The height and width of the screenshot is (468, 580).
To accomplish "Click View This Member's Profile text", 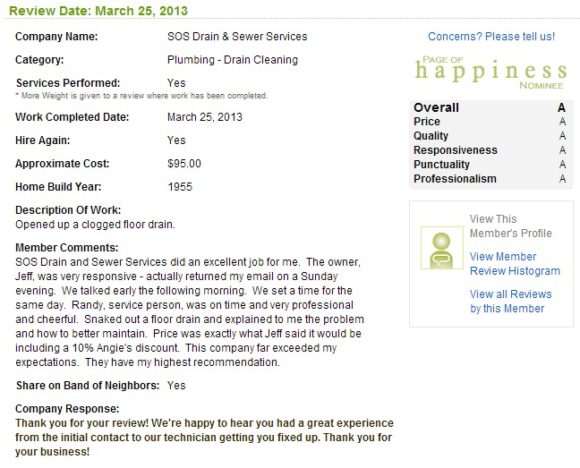I will (510, 226).
